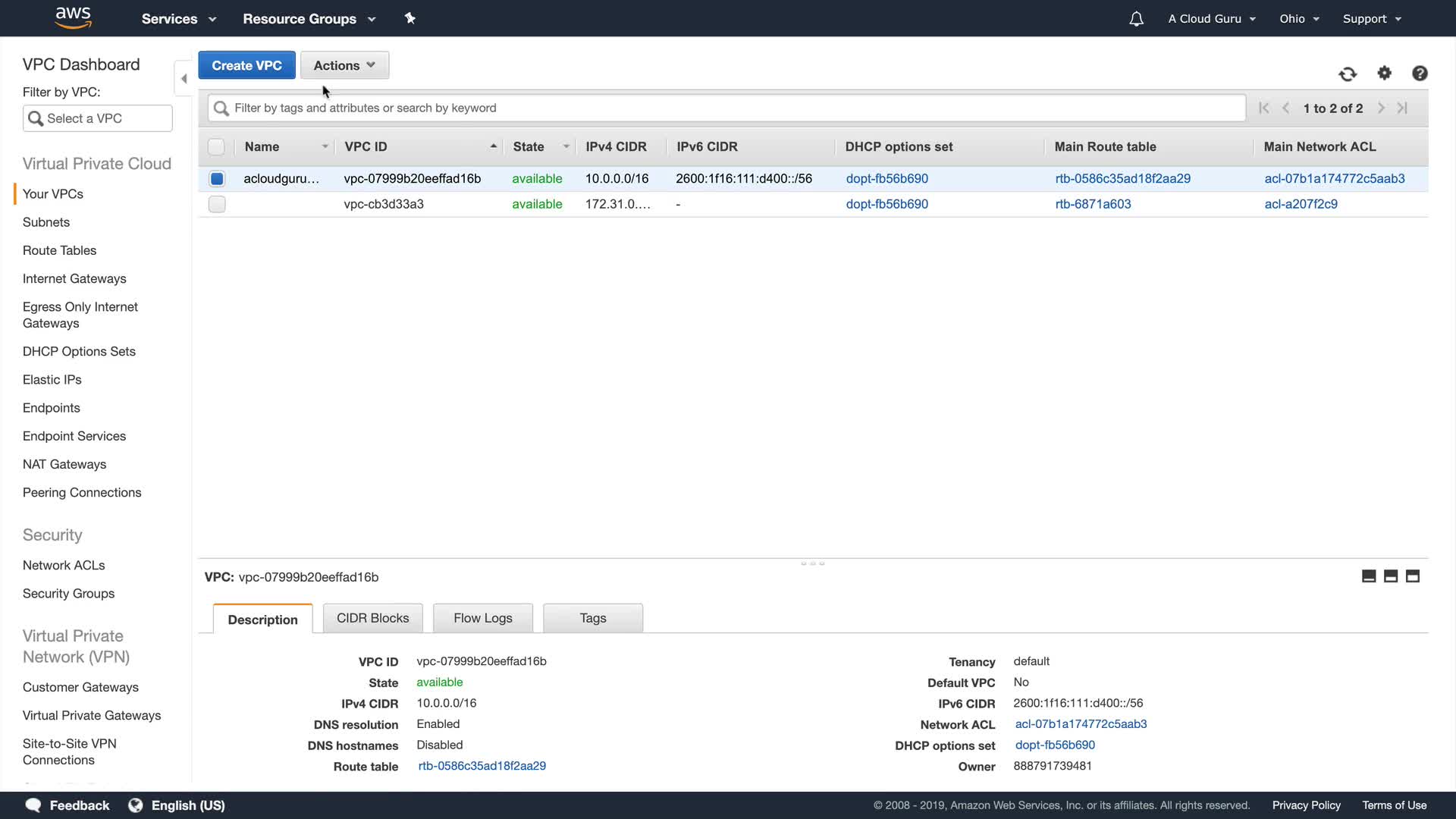Go to AWS home logo
This screenshot has width=1456, height=819.
[x=73, y=17]
